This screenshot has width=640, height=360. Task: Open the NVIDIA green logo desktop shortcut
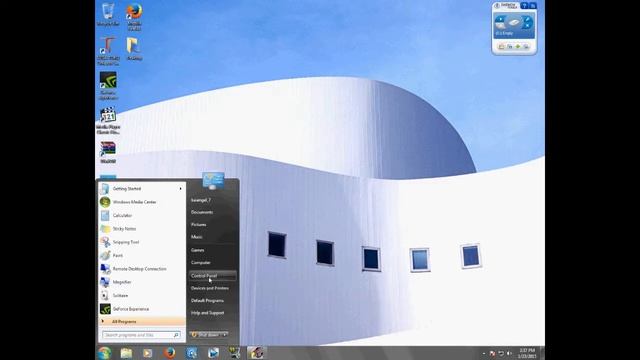click(108, 86)
